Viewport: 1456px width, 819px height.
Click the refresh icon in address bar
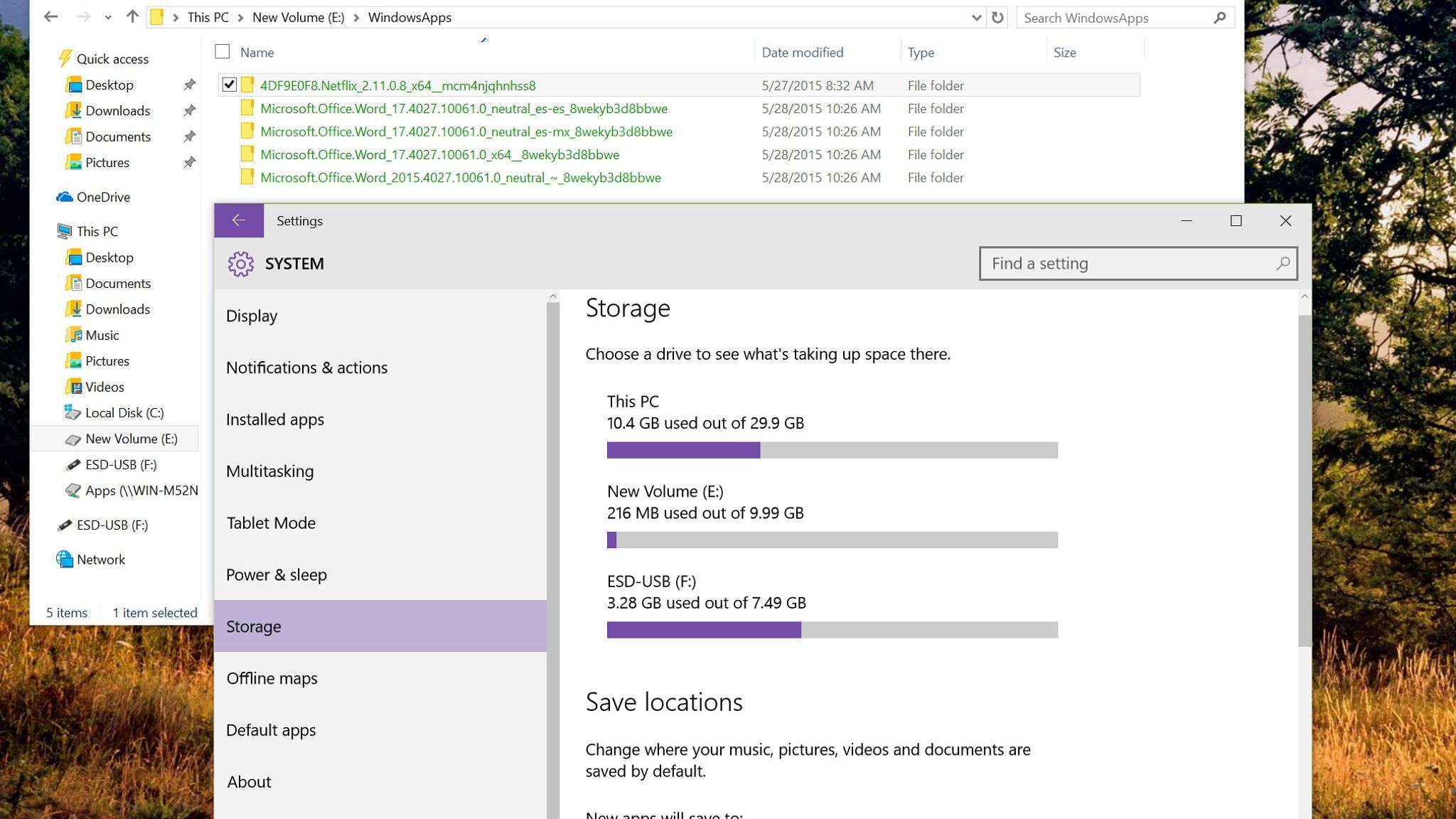click(x=997, y=18)
